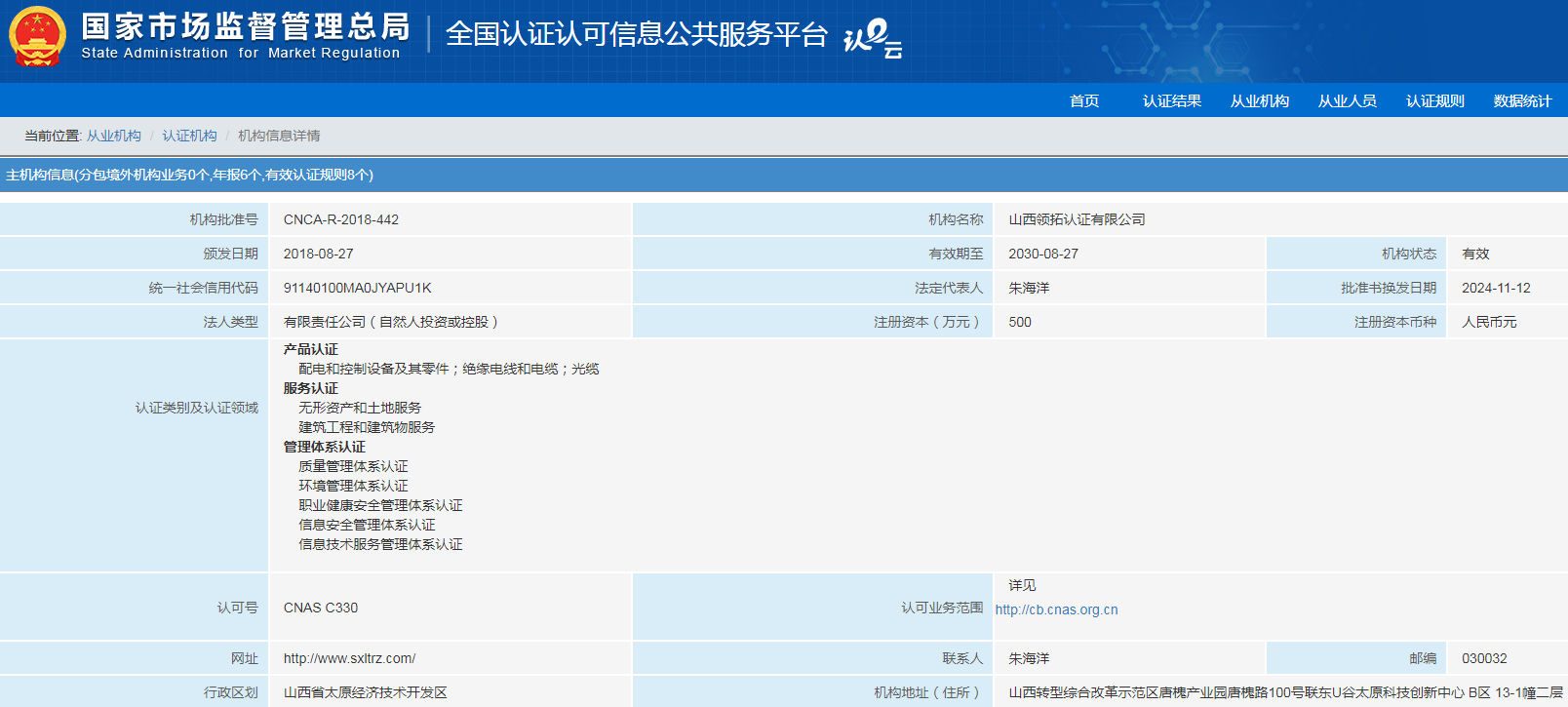This screenshot has width=1568, height=707.
Task: Click the 从业机构 breadcrumb link
Action: [113, 136]
